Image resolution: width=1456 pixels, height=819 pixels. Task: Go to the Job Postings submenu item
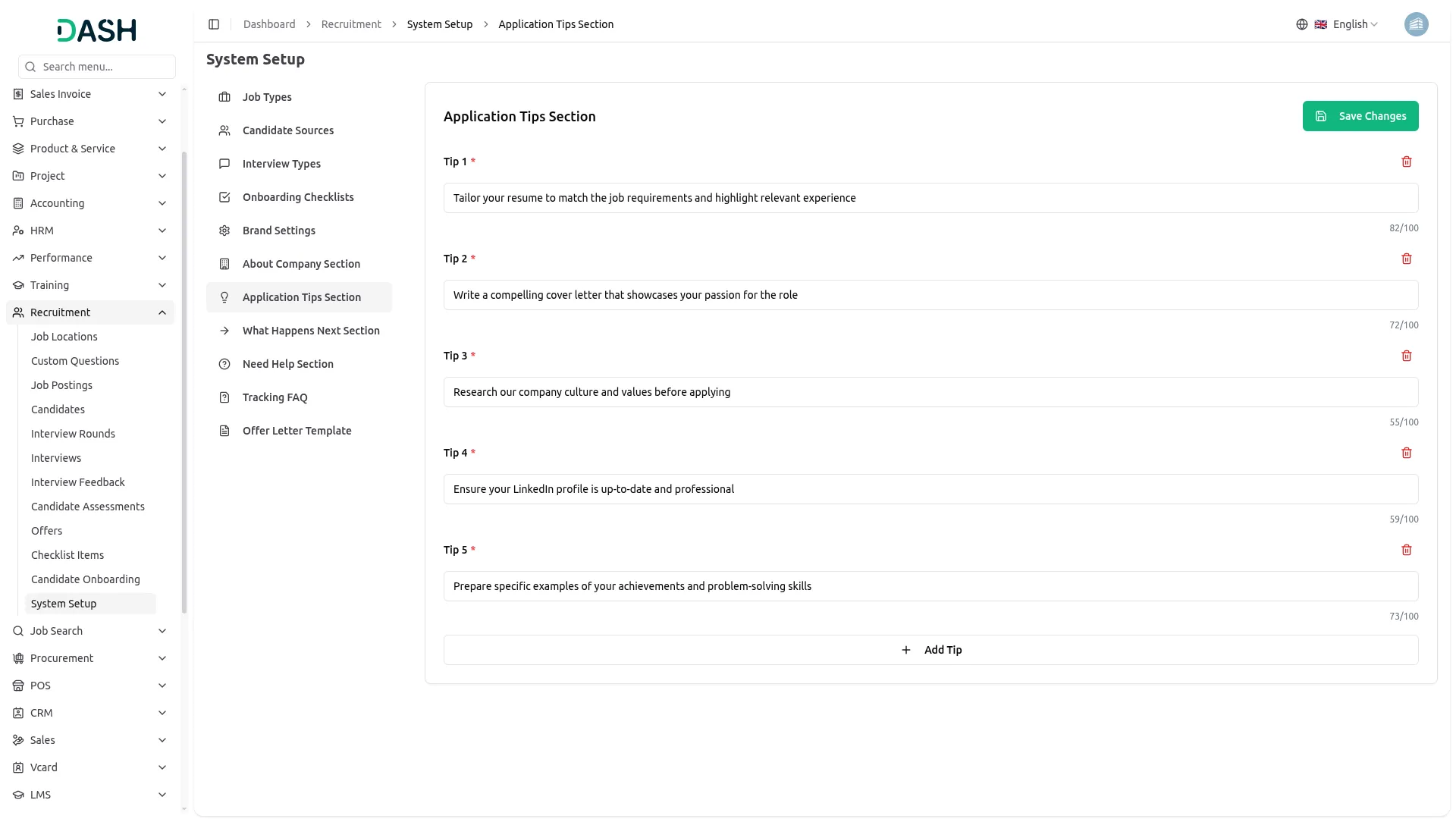point(61,385)
